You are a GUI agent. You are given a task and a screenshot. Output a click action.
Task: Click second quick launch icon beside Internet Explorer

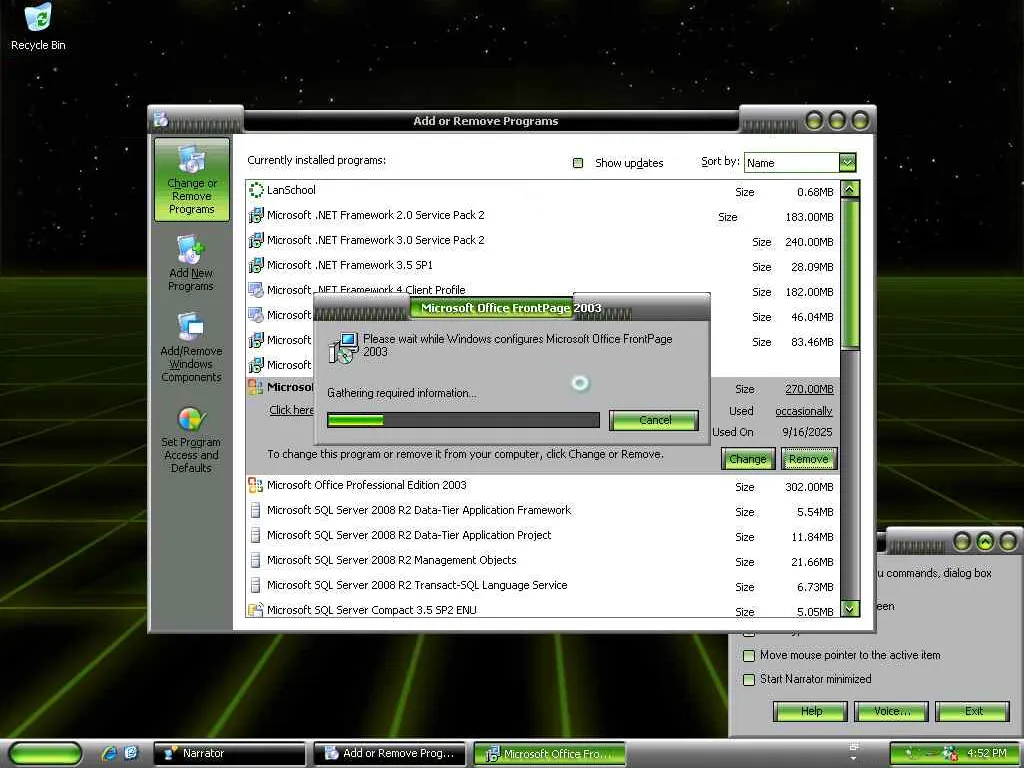(x=131, y=753)
